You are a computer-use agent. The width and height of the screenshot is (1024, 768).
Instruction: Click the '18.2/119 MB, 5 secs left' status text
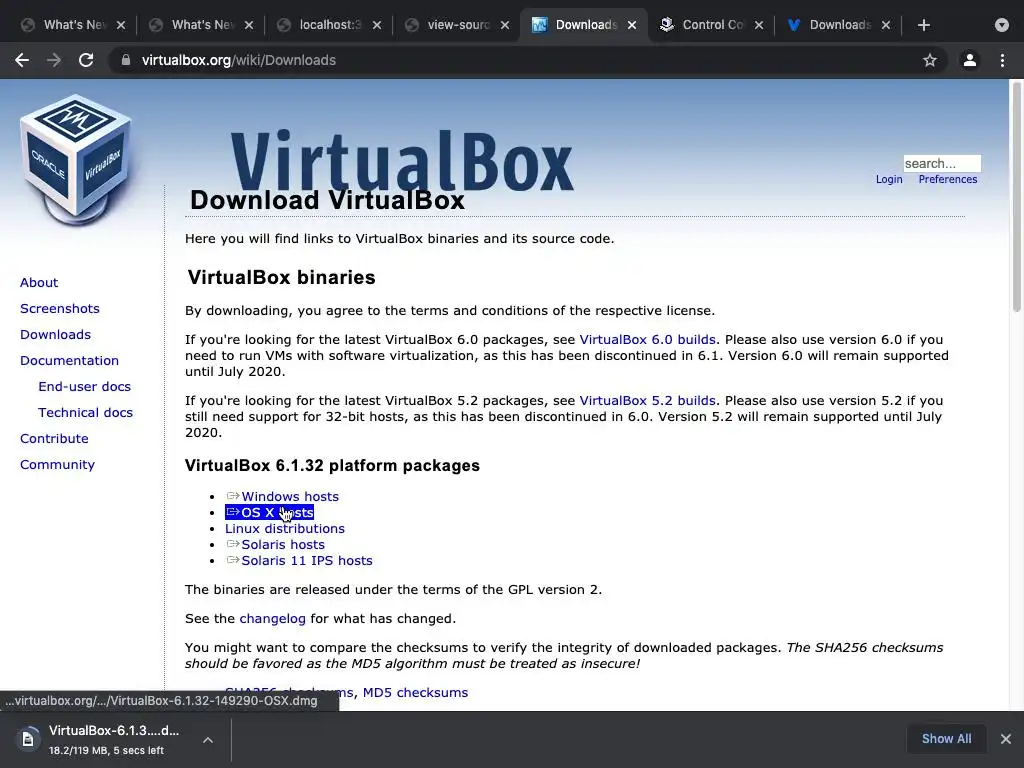tap(106, 750)
